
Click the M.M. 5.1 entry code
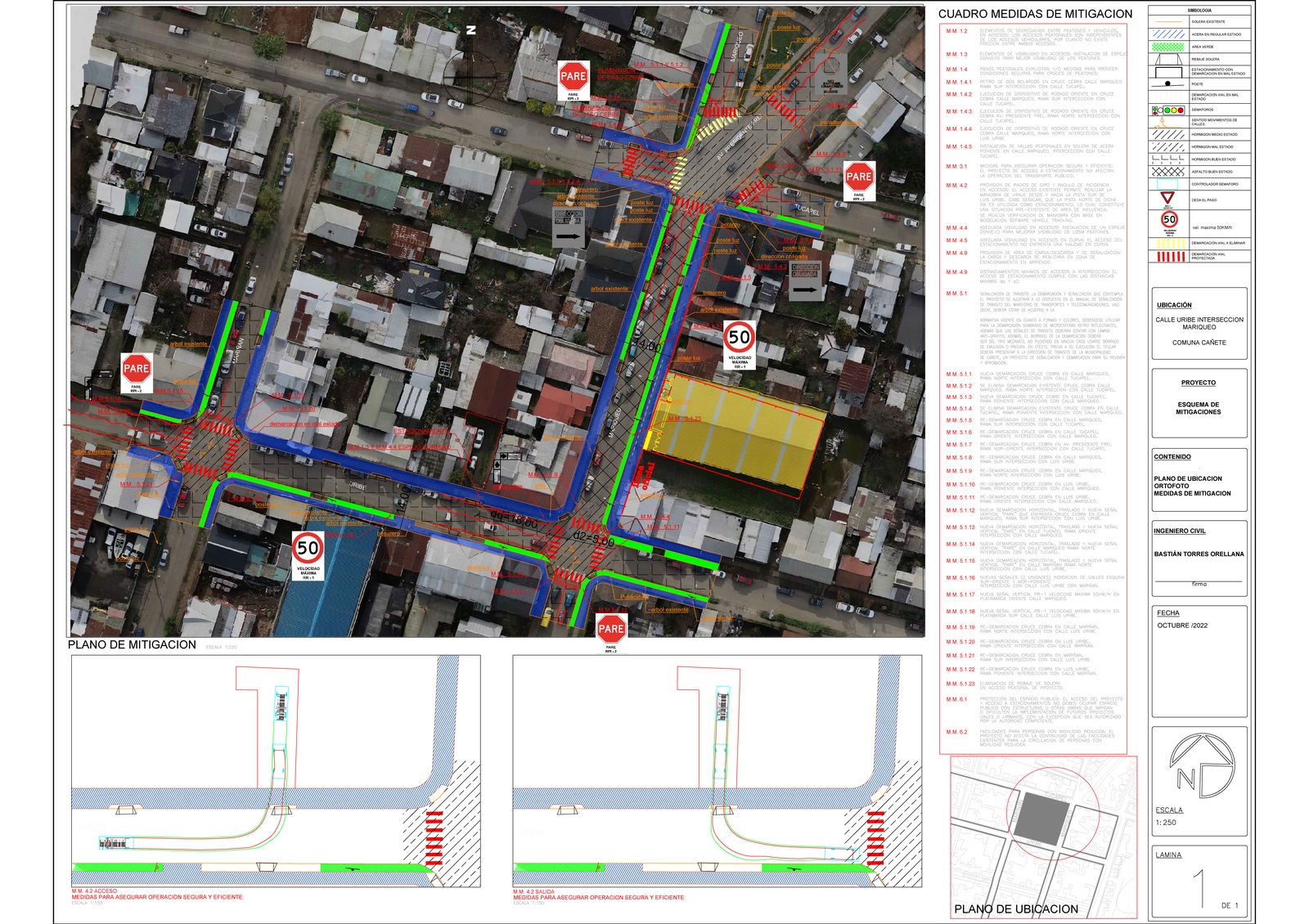[956, 293]
